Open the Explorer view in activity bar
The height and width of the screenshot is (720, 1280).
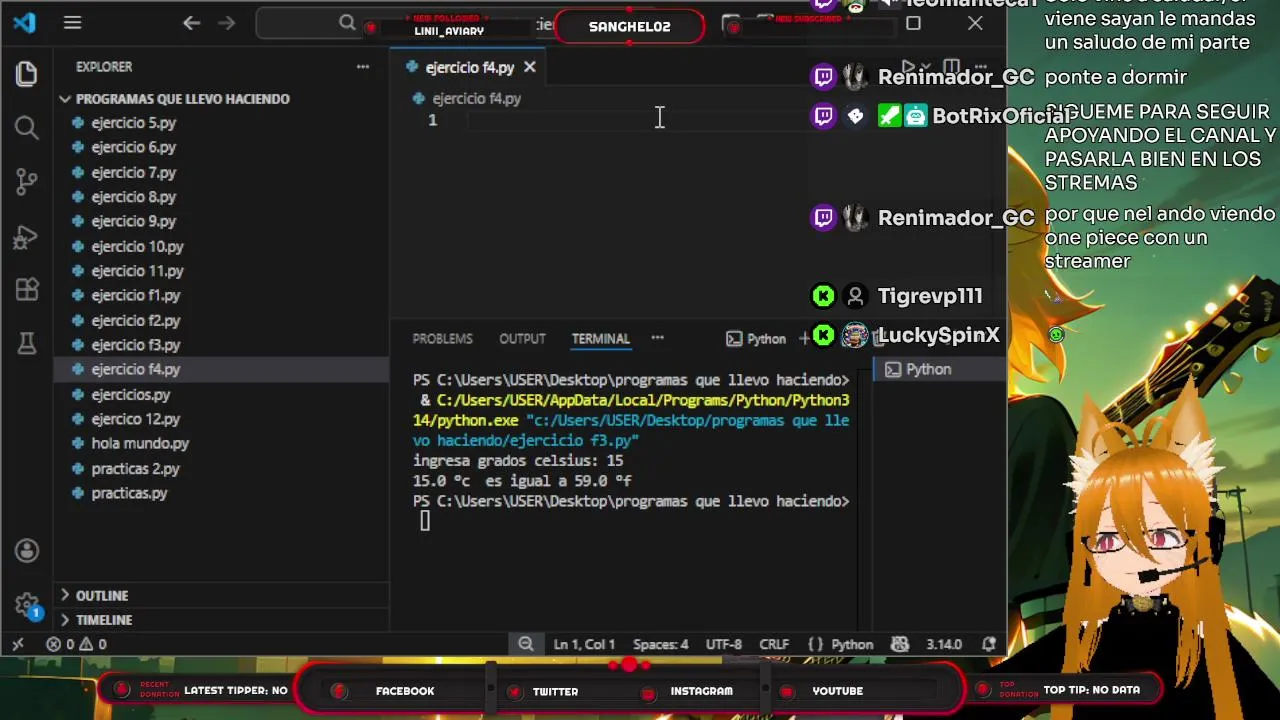coord(27,73)
